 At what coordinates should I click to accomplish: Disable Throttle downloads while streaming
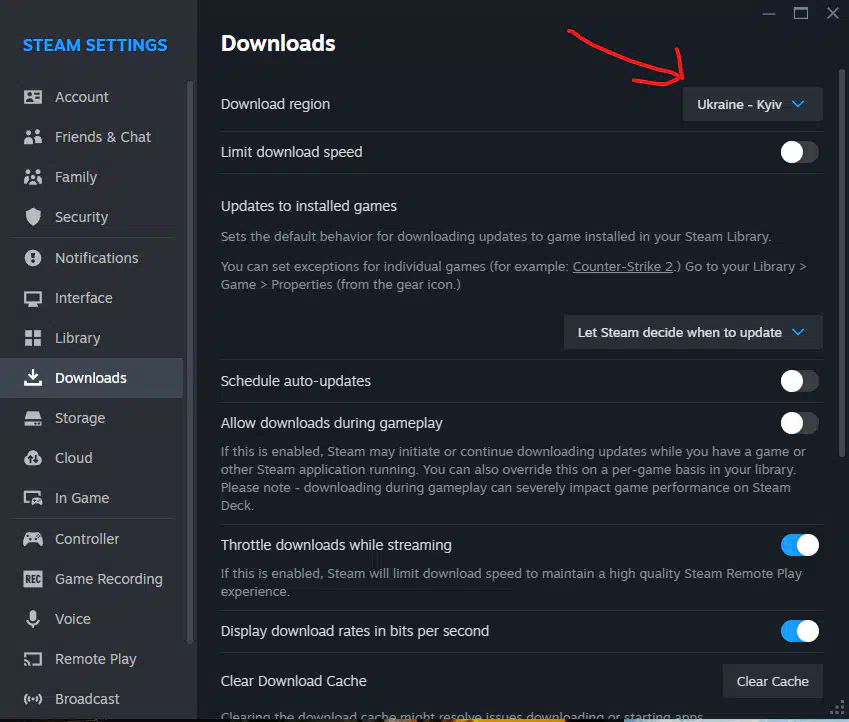click(799, 545)
